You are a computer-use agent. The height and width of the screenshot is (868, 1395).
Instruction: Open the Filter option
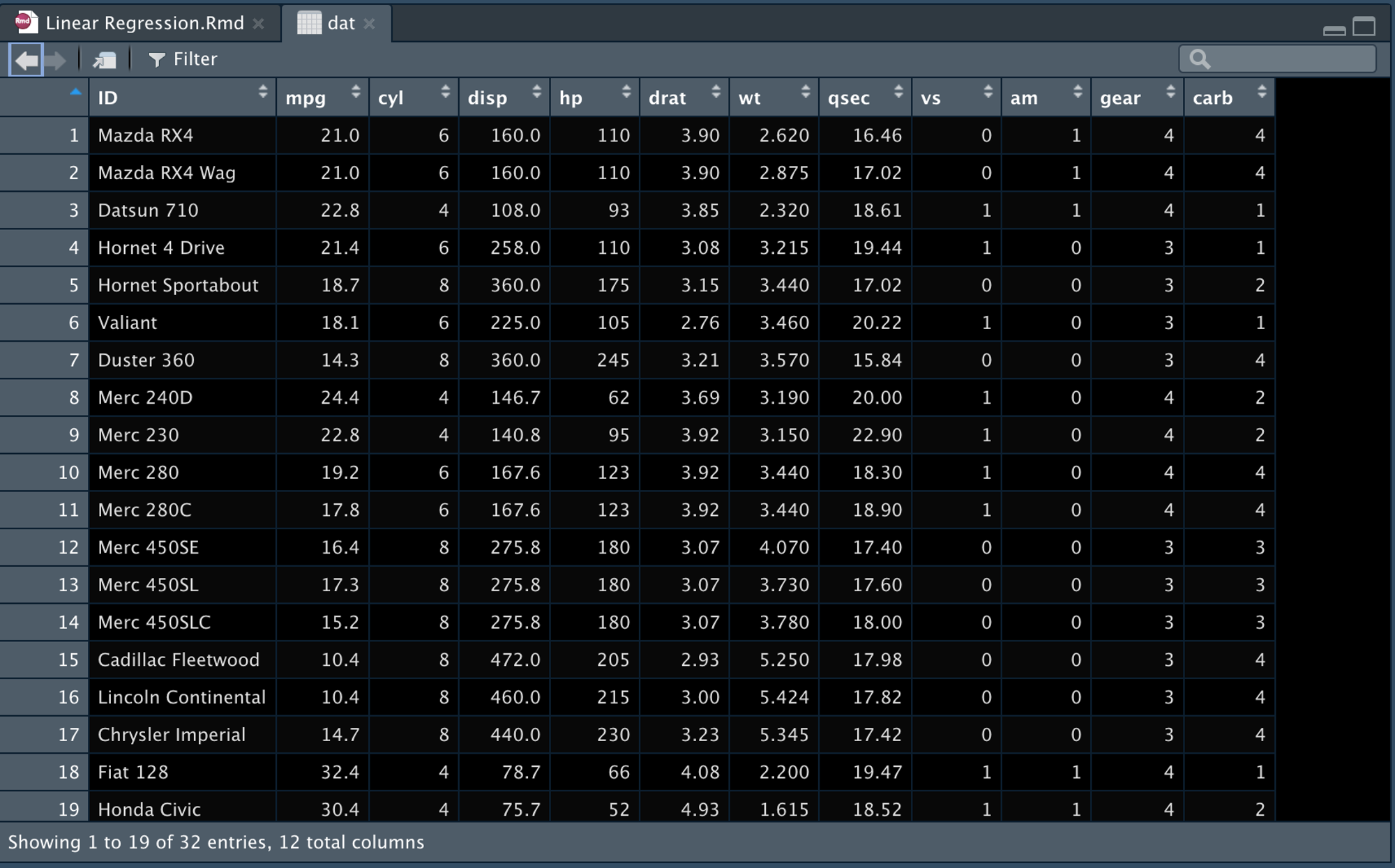click(x=183, y=59)
